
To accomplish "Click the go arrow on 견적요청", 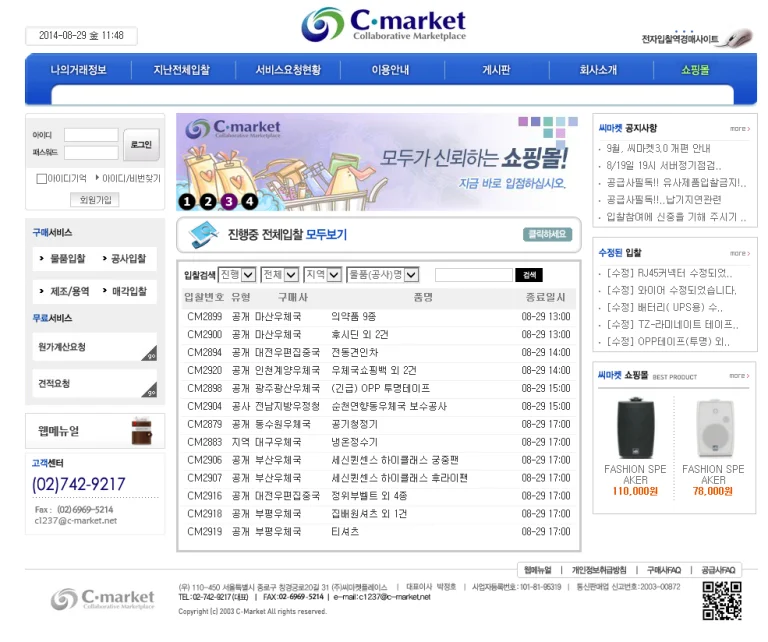I will tap(150, 390).
